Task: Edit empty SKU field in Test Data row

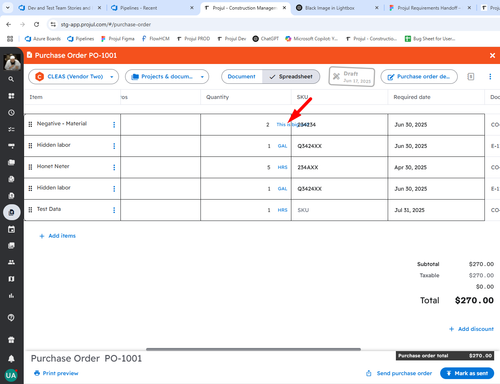Action: pyautogui.click(x=339, y=210)
